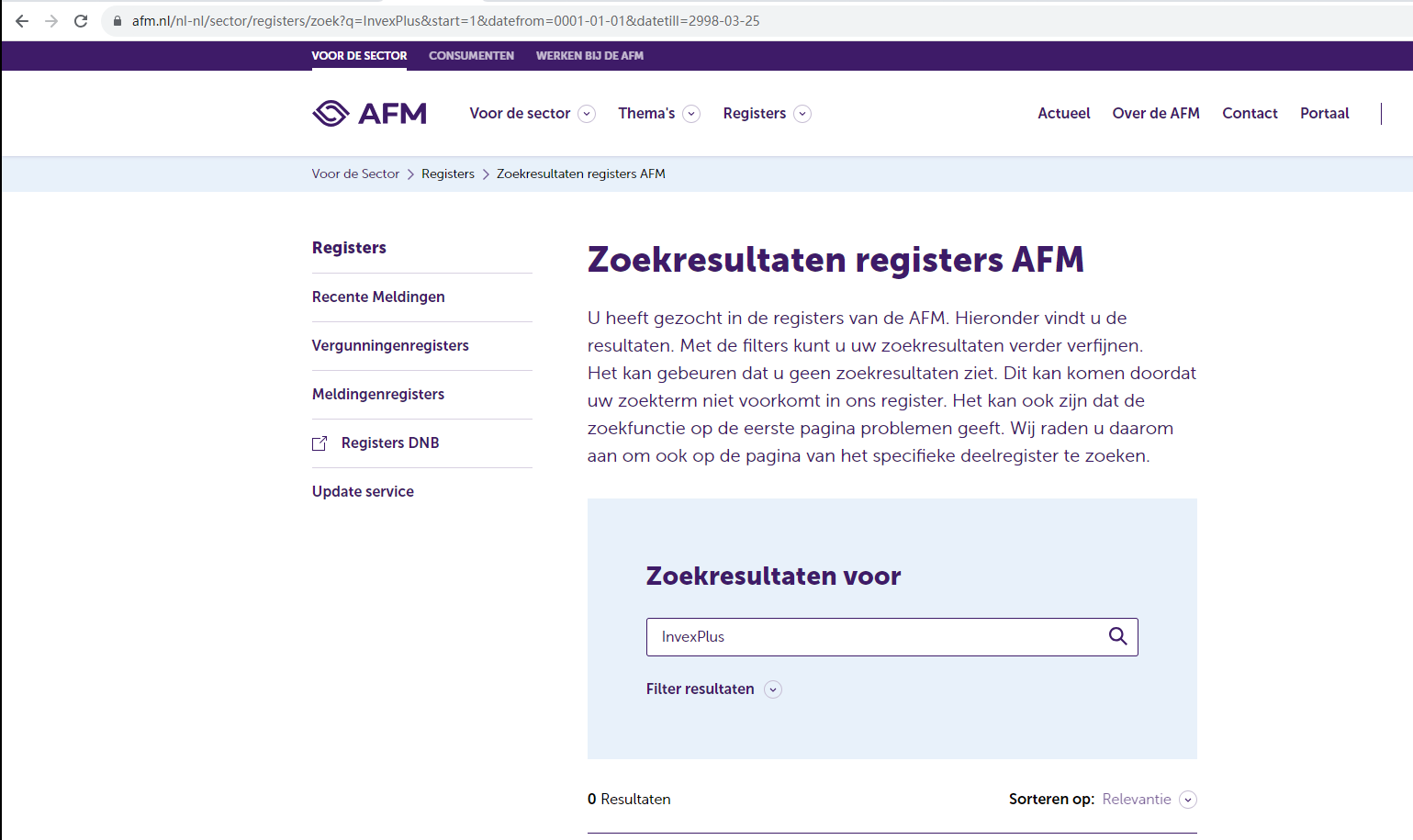Screen dimensions: 1413x840
Task: Open Recente Meldingen in sidebar
Action: [x=378, y=297]
